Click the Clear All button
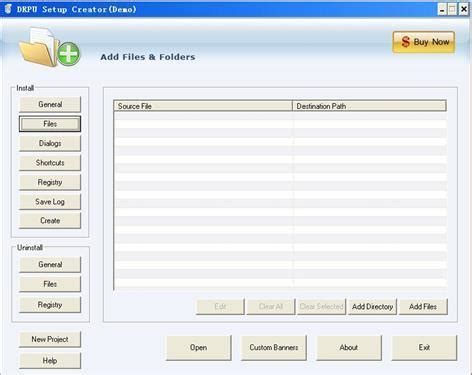The height and width of the screenshot is (375, 472). coord(271,307)
